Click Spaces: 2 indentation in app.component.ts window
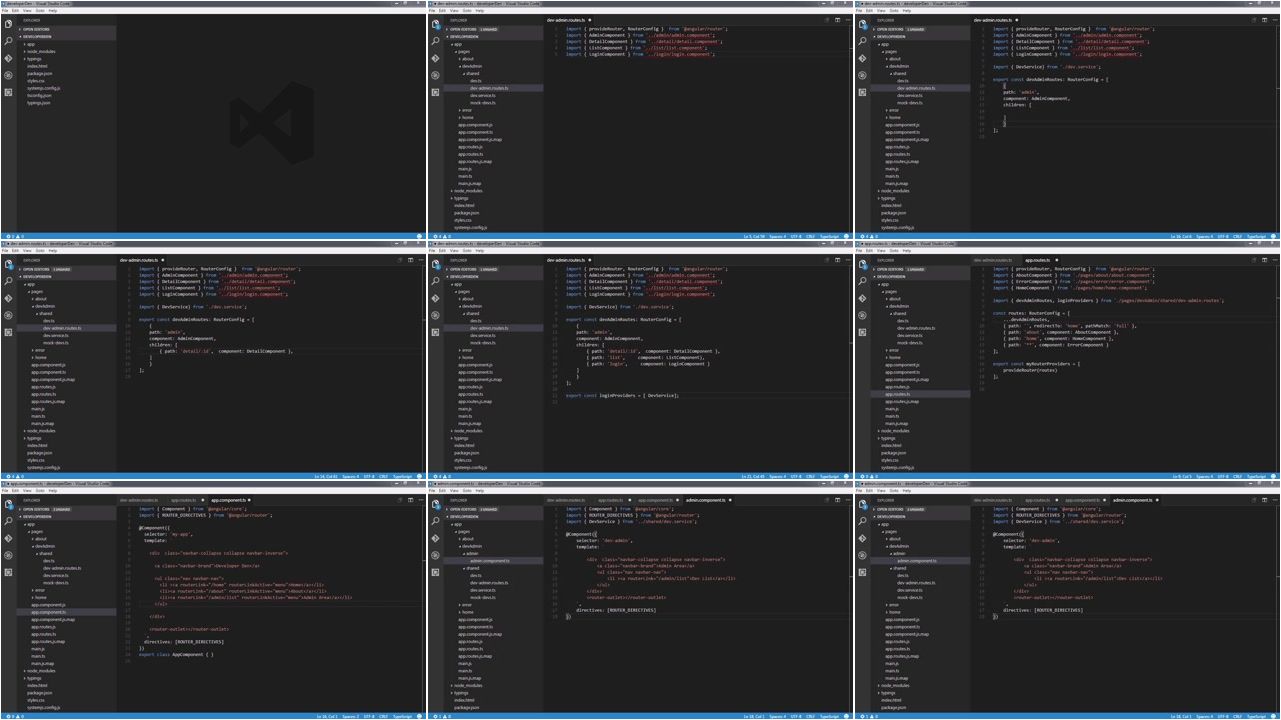1281x720 pixels. (x=350, y=716)
